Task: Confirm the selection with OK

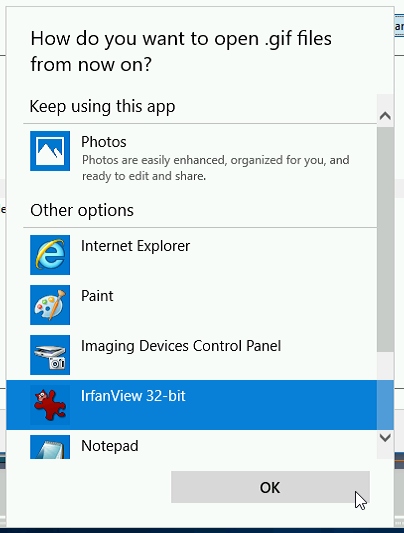Action: [x=270, y=487]
